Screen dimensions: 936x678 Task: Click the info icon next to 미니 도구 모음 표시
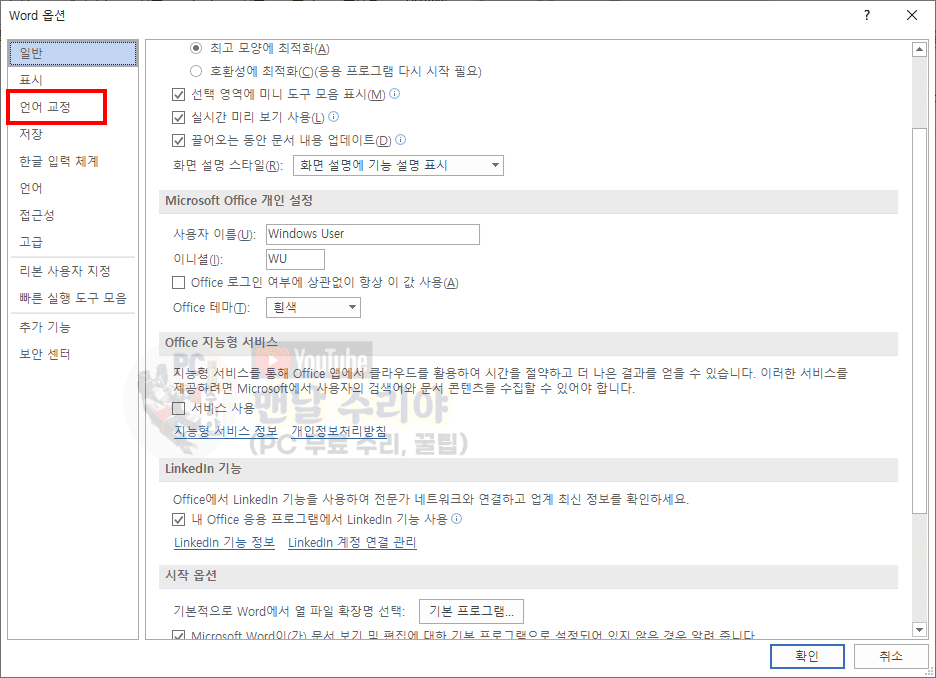pos(395,94)
